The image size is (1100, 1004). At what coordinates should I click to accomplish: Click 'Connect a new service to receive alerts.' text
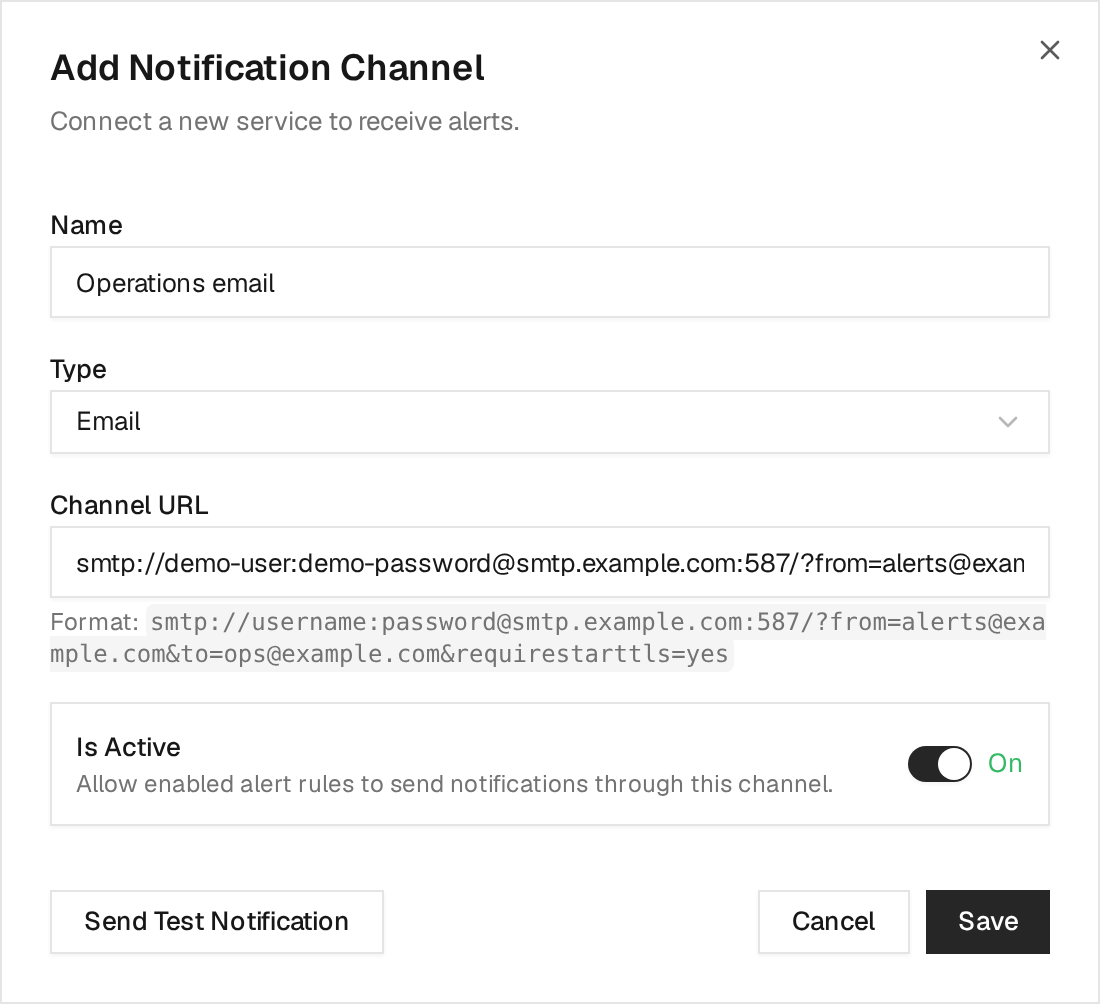[x=285, y=121]
